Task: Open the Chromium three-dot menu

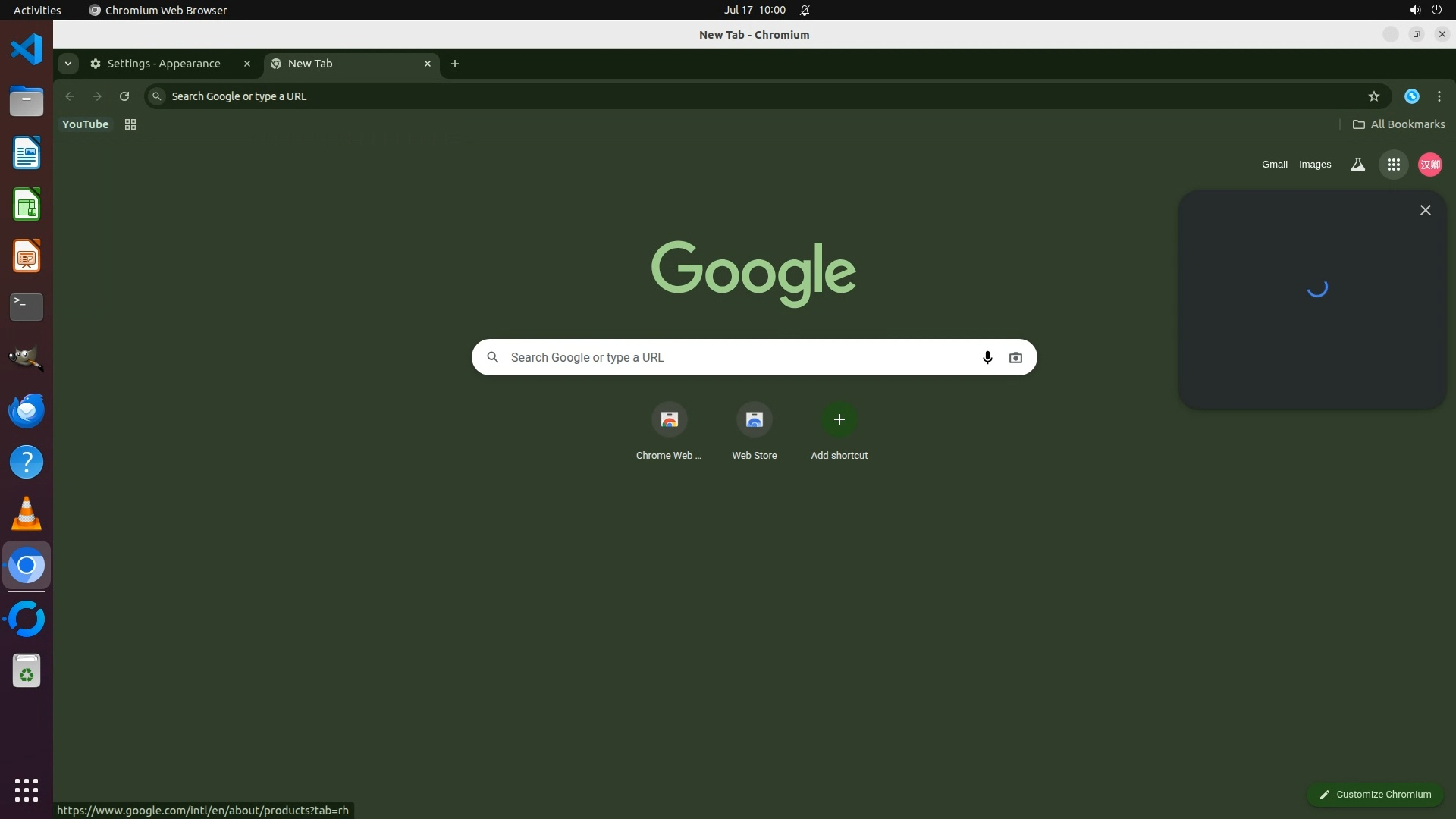Action: 1439,96
